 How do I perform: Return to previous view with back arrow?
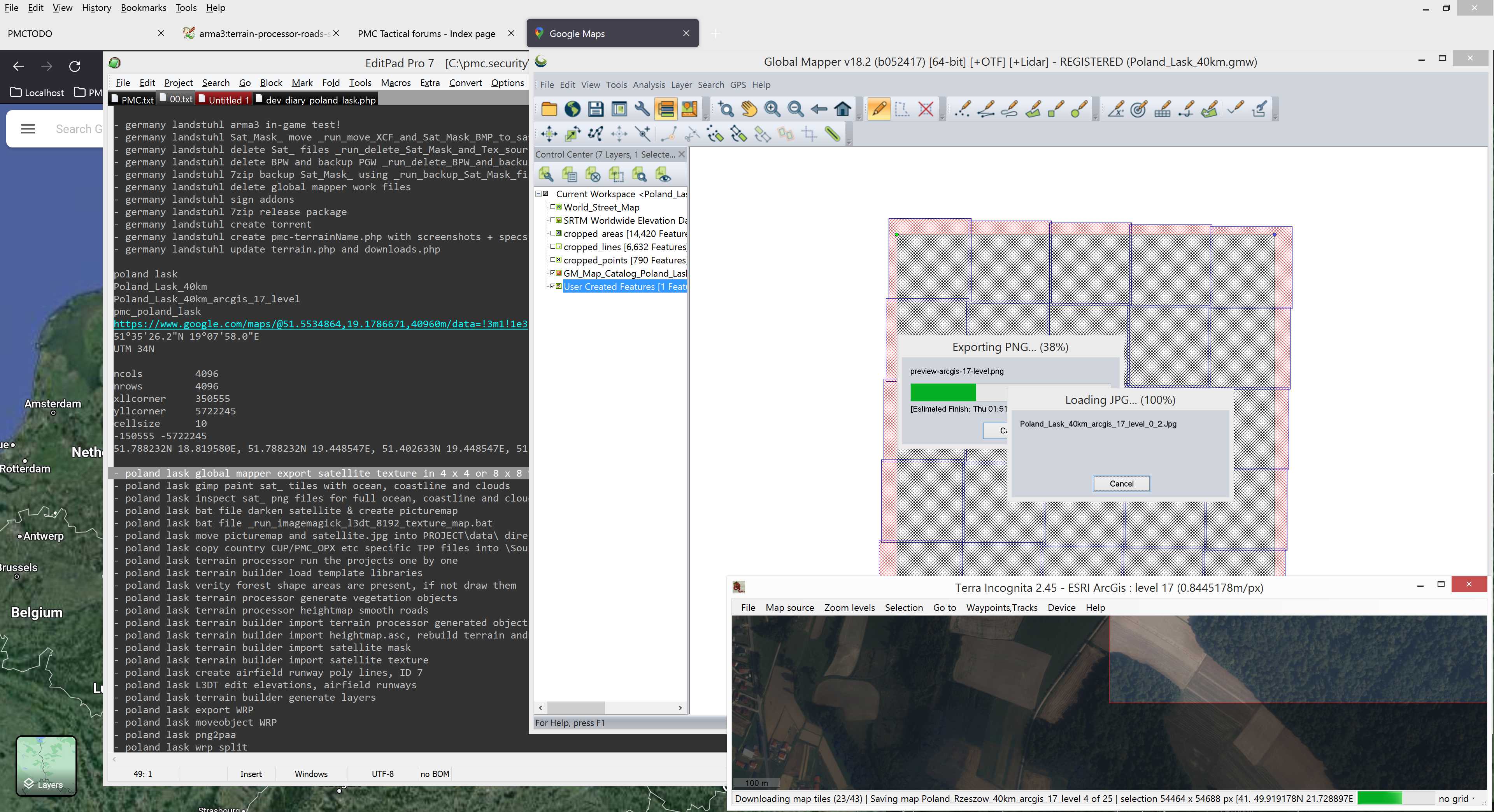pyautogui.click(x=819, y=109)
